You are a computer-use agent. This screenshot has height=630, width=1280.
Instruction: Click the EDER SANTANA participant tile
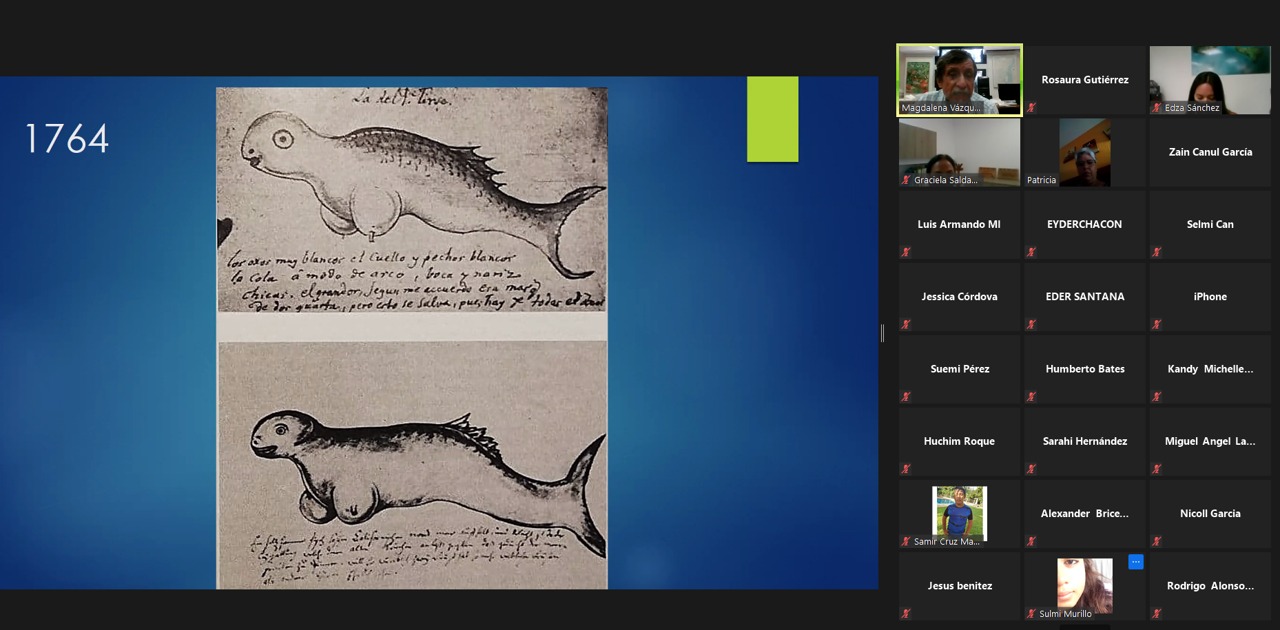tap(1084, 296)
